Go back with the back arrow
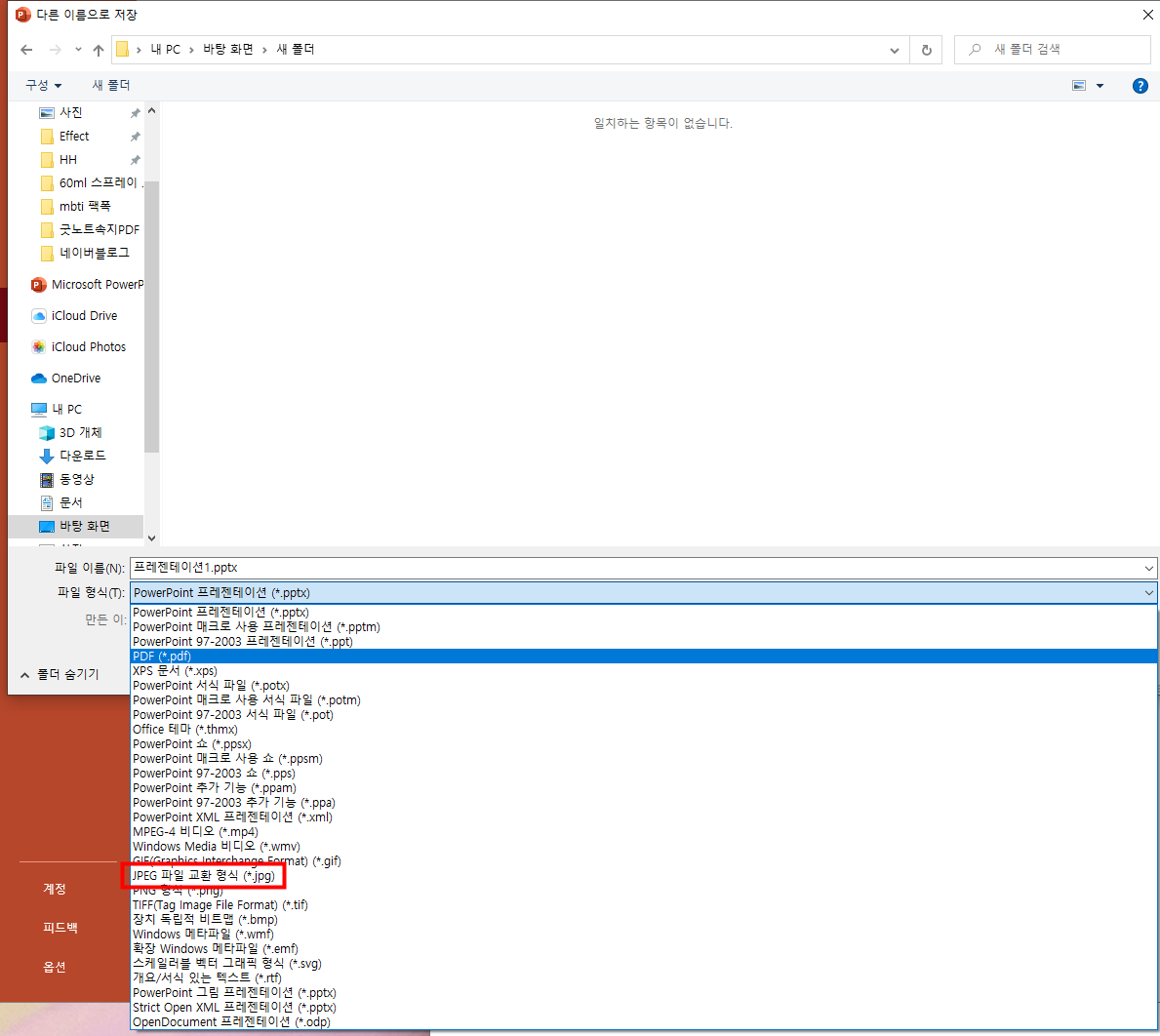The width and height of the screenshot is (1160, 1036). 26,50
